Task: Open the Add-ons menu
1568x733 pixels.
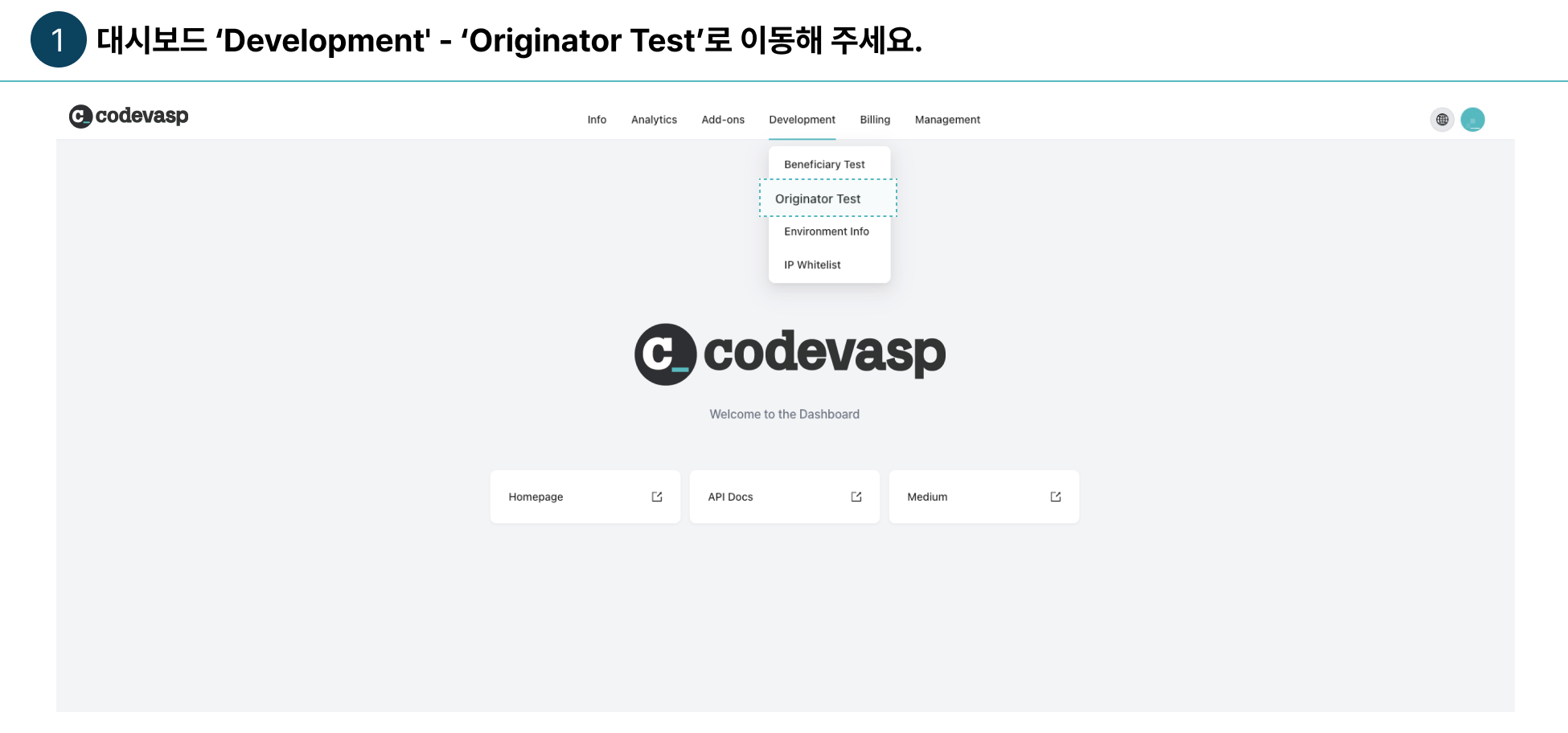Action: coord(723,120)
